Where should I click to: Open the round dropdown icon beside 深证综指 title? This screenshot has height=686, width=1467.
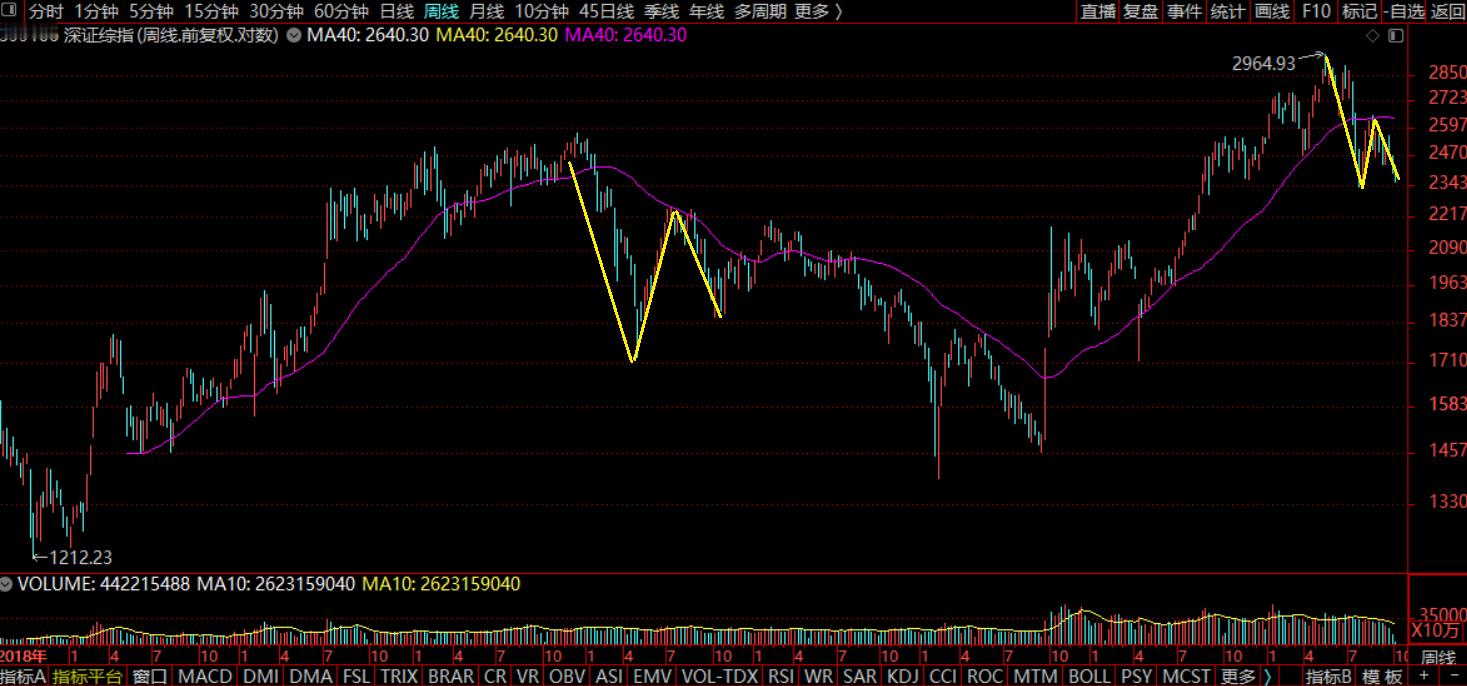coord(293,35)
